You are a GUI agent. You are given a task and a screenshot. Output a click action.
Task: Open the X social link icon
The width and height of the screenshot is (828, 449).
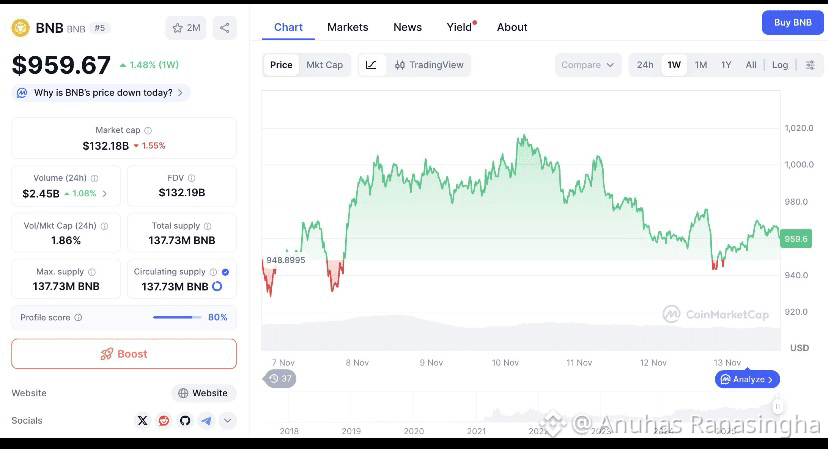tap(143, 420)
